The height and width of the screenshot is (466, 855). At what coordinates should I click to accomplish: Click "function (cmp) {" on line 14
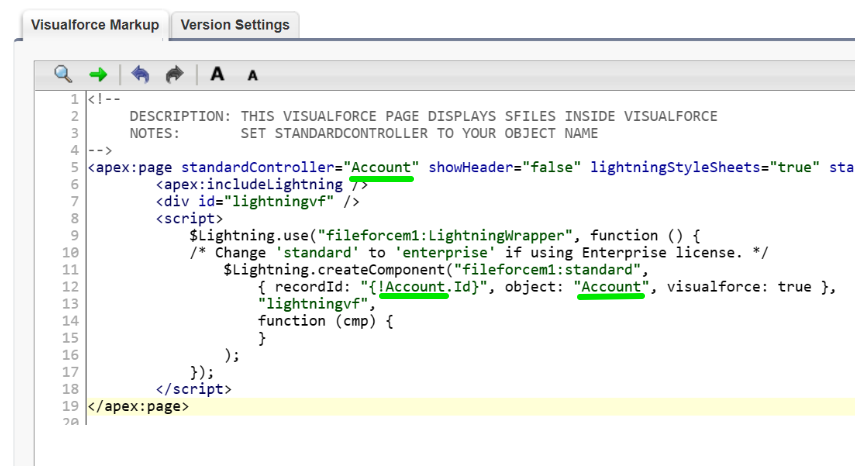[326, 320]
